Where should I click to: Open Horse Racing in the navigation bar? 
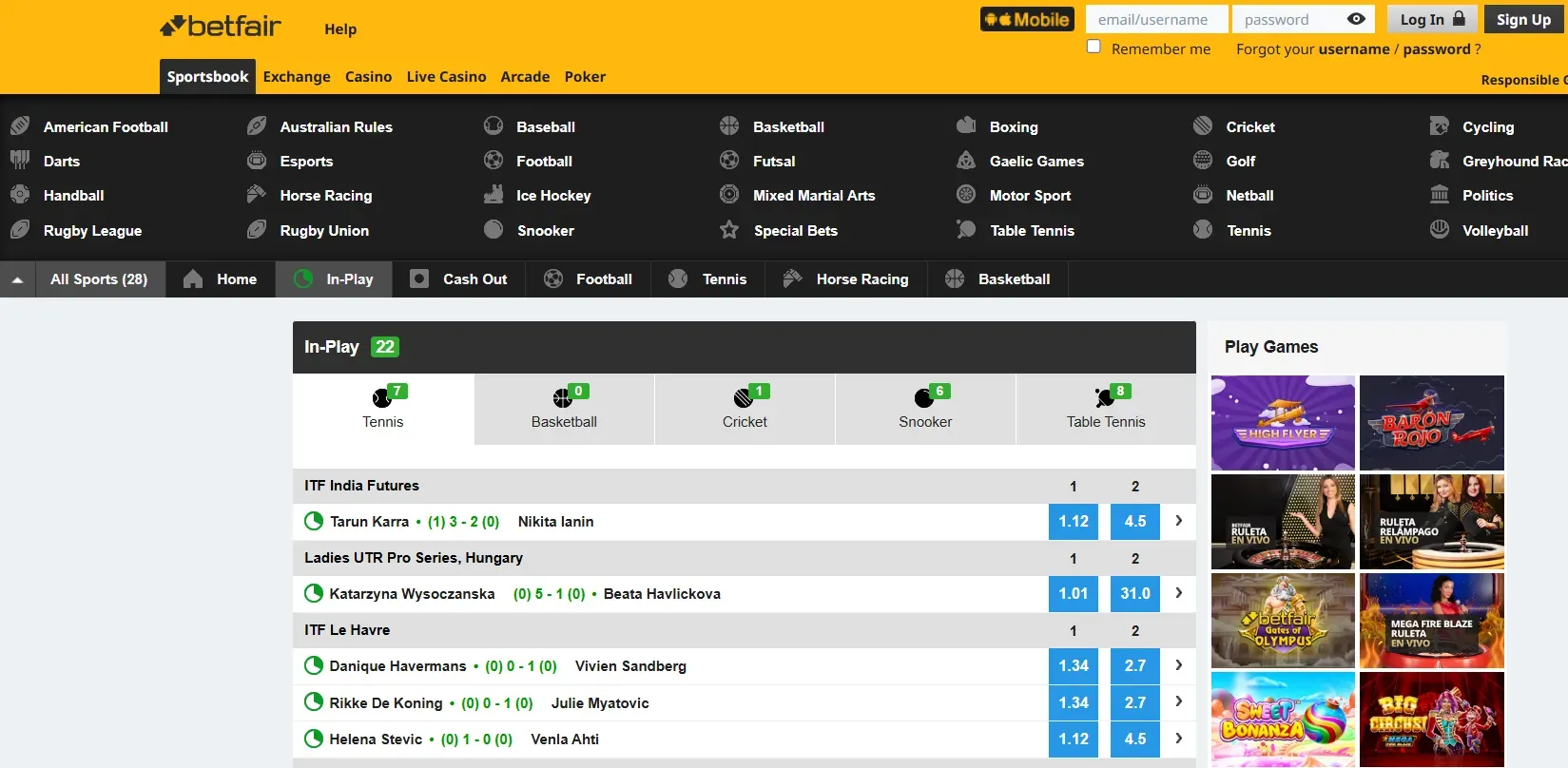coord(845,279)
